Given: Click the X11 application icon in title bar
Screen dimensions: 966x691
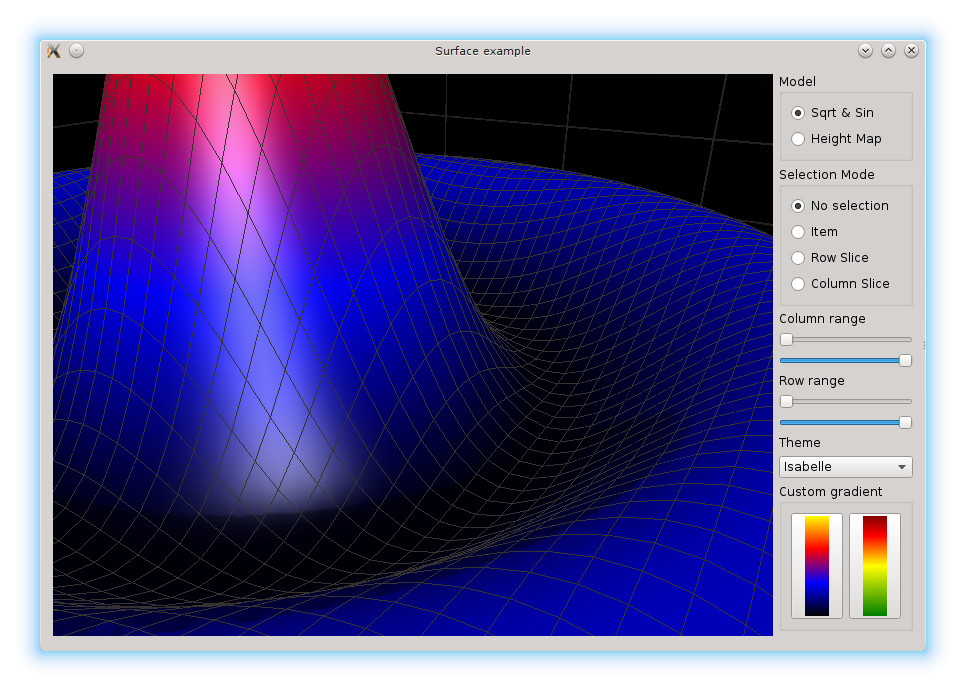Looking at the screenshot, I should [54, 51].
